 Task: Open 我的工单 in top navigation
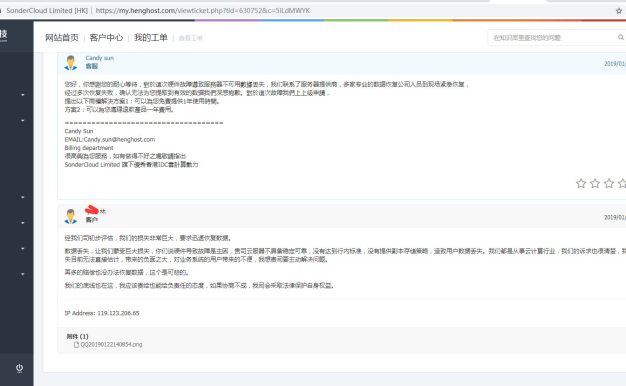pyautogui.click(x=151, y=38)
